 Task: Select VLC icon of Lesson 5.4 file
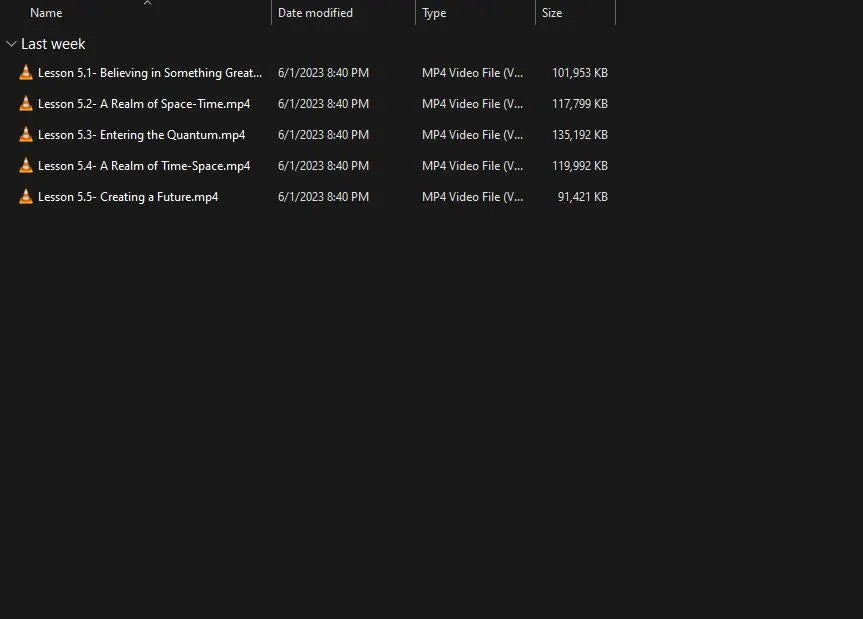click(x=26, y=166)
